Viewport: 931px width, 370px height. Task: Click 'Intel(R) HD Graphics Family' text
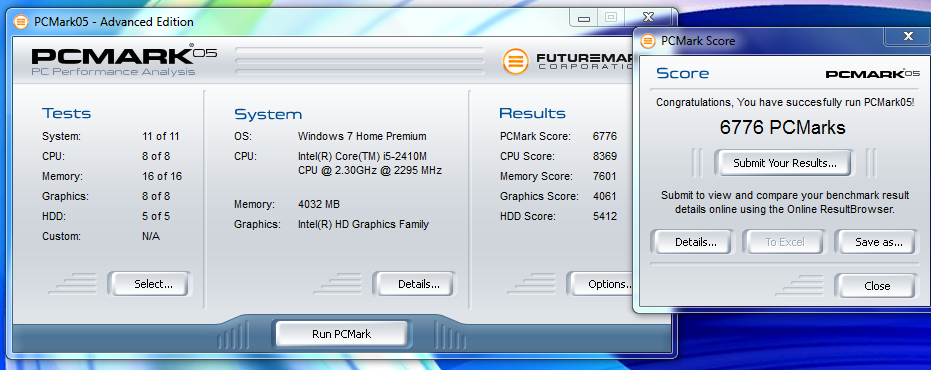tap(363, 224)
